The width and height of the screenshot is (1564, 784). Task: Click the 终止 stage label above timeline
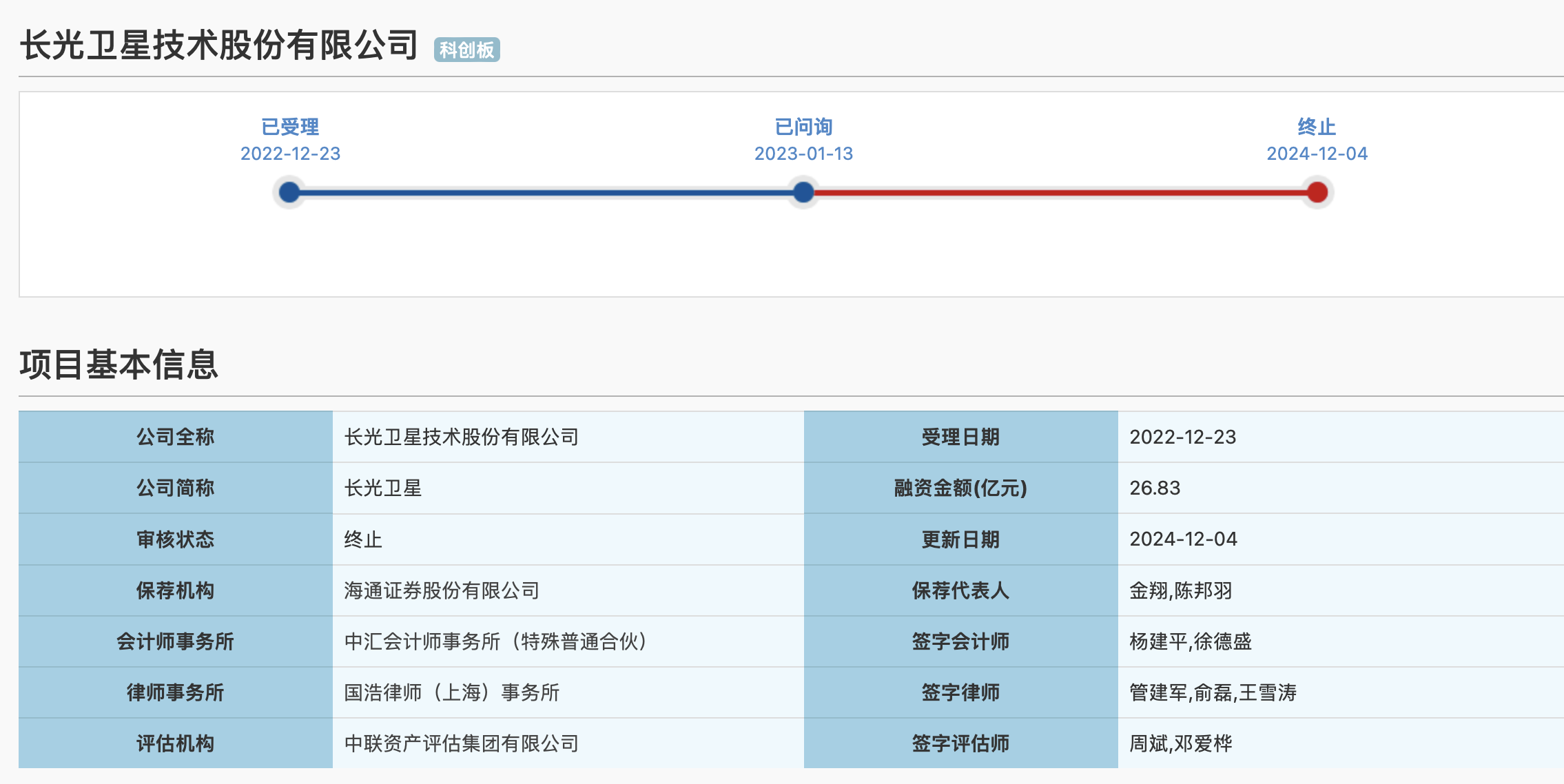pyautogui.click(x=1317, y=127)
